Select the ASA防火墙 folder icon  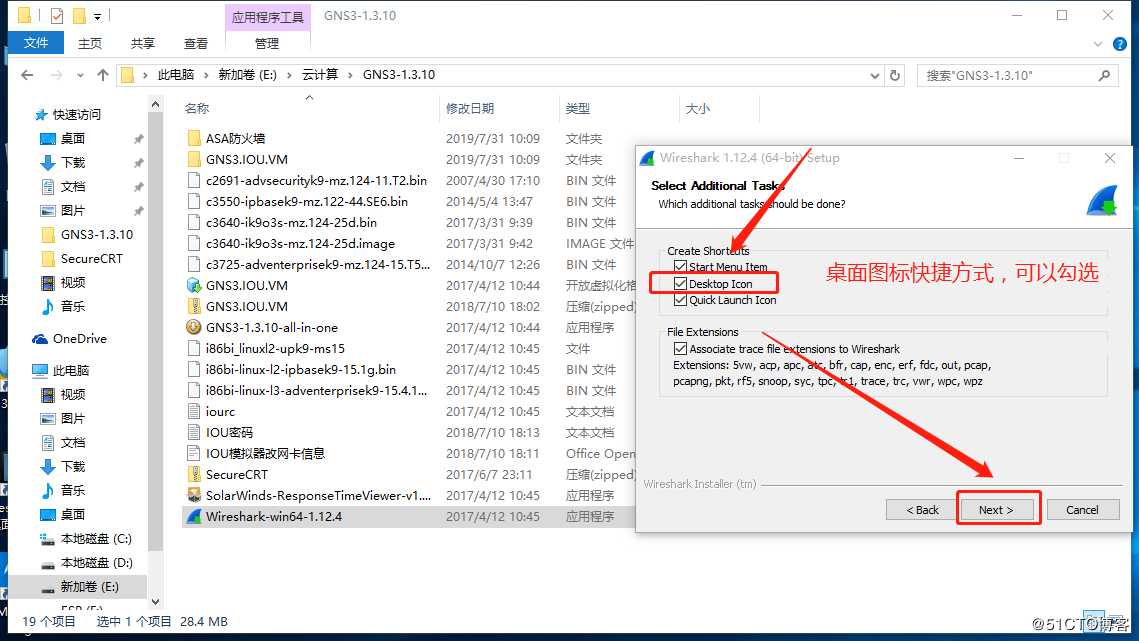[194, 138]
